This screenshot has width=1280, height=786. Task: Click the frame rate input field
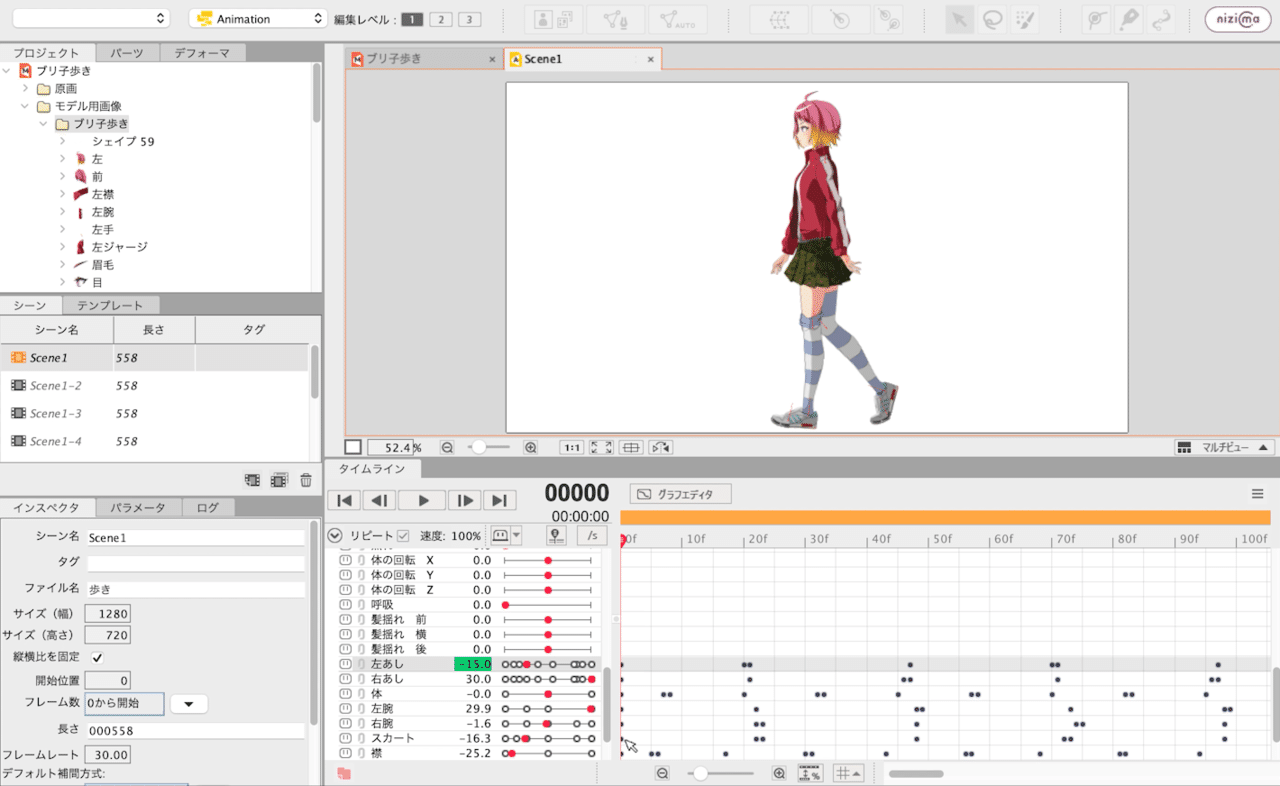click(x=107, y=755)
